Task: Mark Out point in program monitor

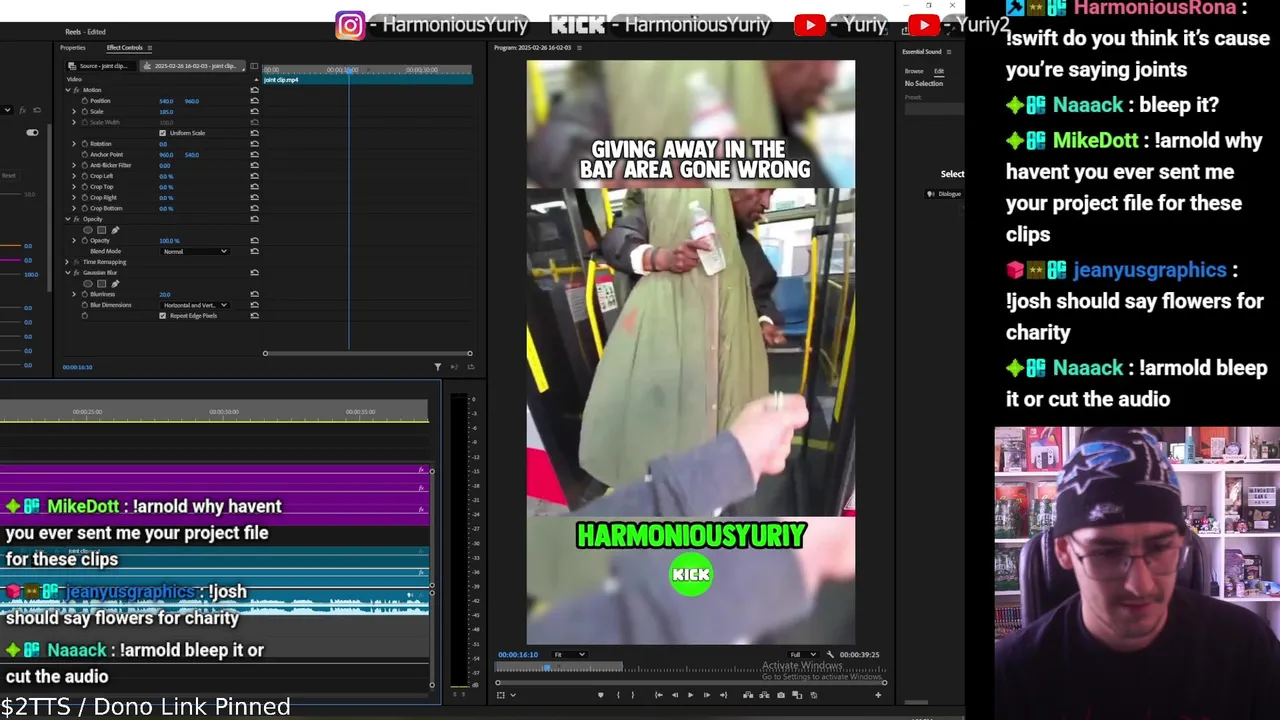Action: pos(633,695)
